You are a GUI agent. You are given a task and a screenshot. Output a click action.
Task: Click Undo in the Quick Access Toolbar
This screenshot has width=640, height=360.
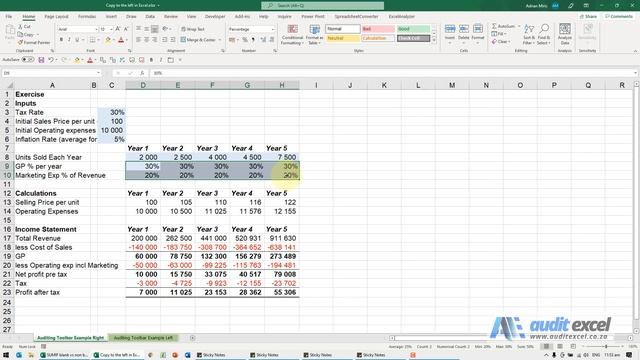click(x=51, y=60)
